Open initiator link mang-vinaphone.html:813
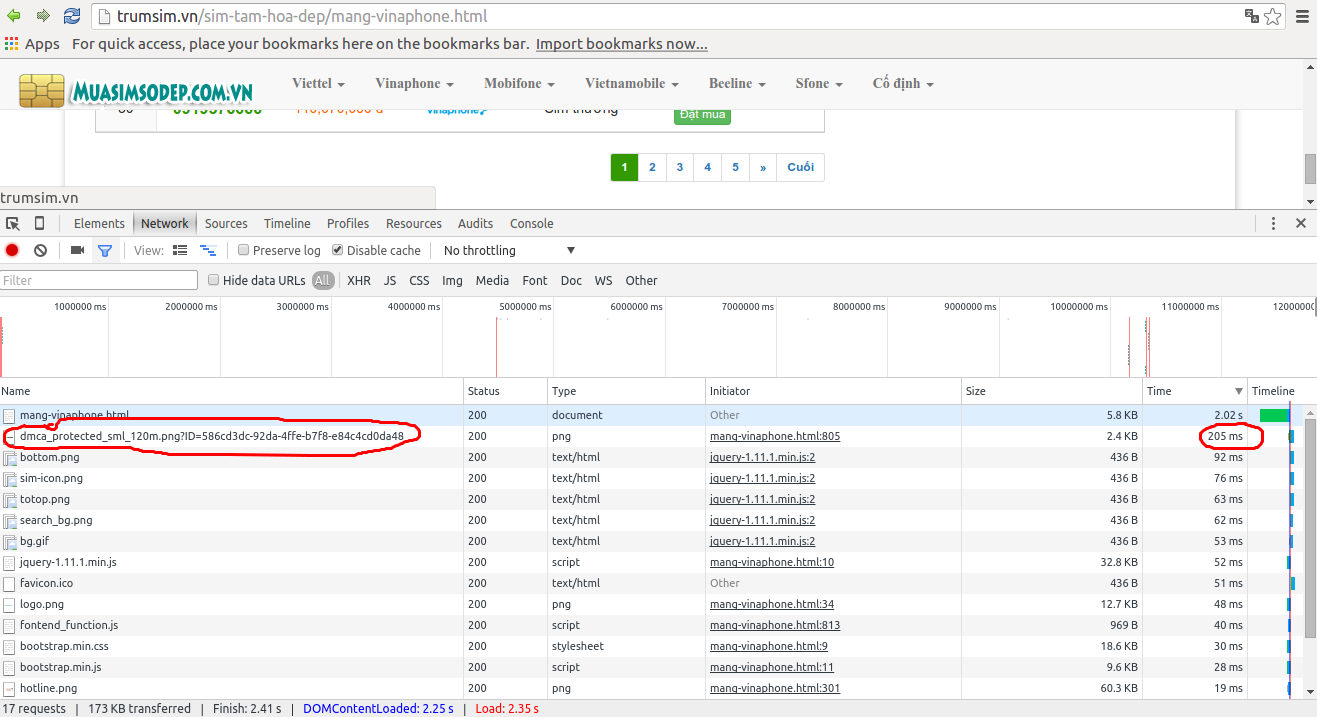Image resolution: width=1317 pixels, height=717 pixels. 775,625
